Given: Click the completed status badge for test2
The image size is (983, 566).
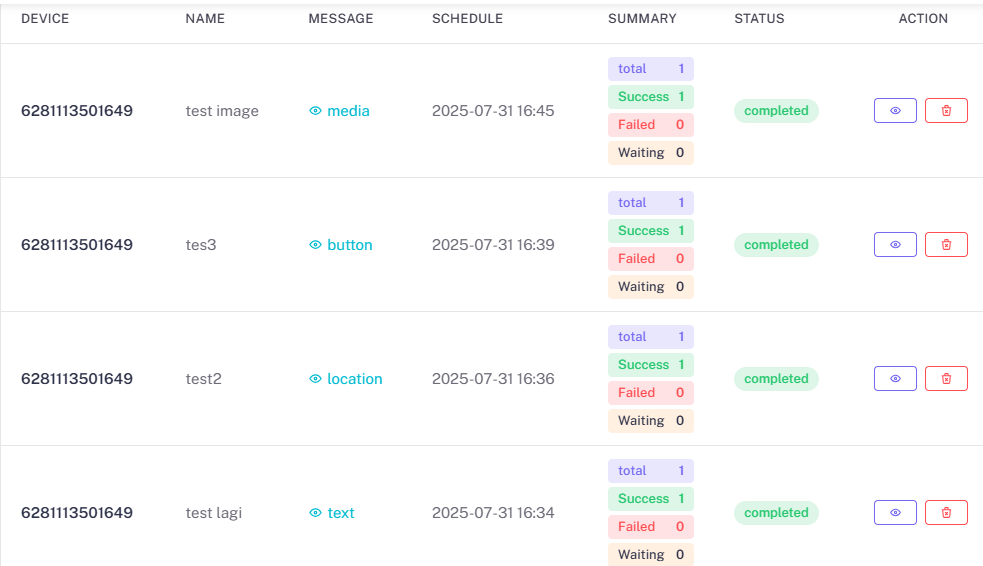Looking at the screenshot, I should 776,379.
